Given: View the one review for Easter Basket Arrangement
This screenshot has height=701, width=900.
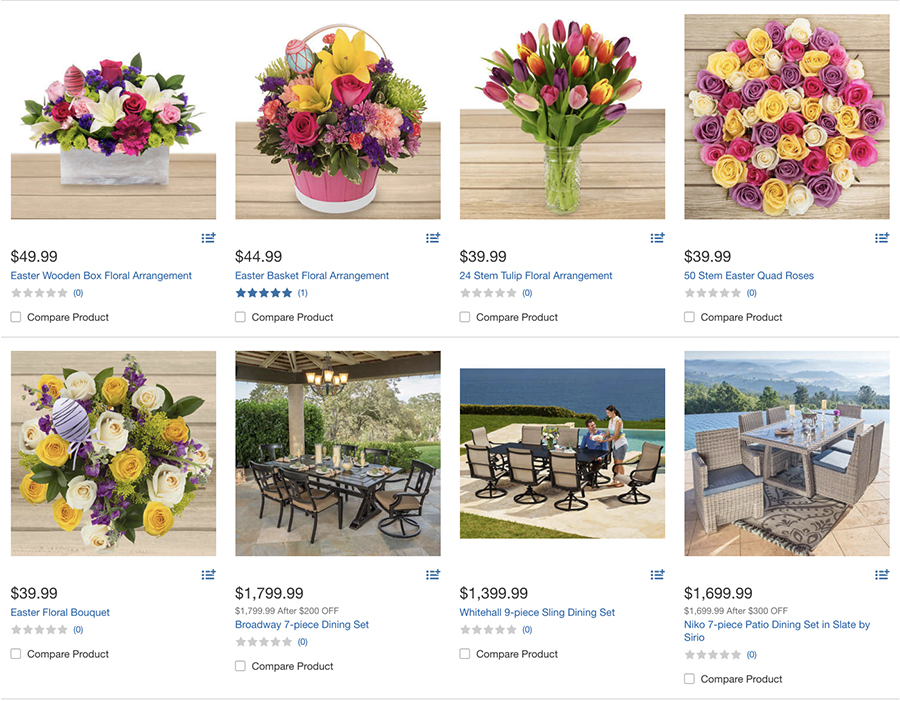Looking at the screenshot, I should [302, 294].
